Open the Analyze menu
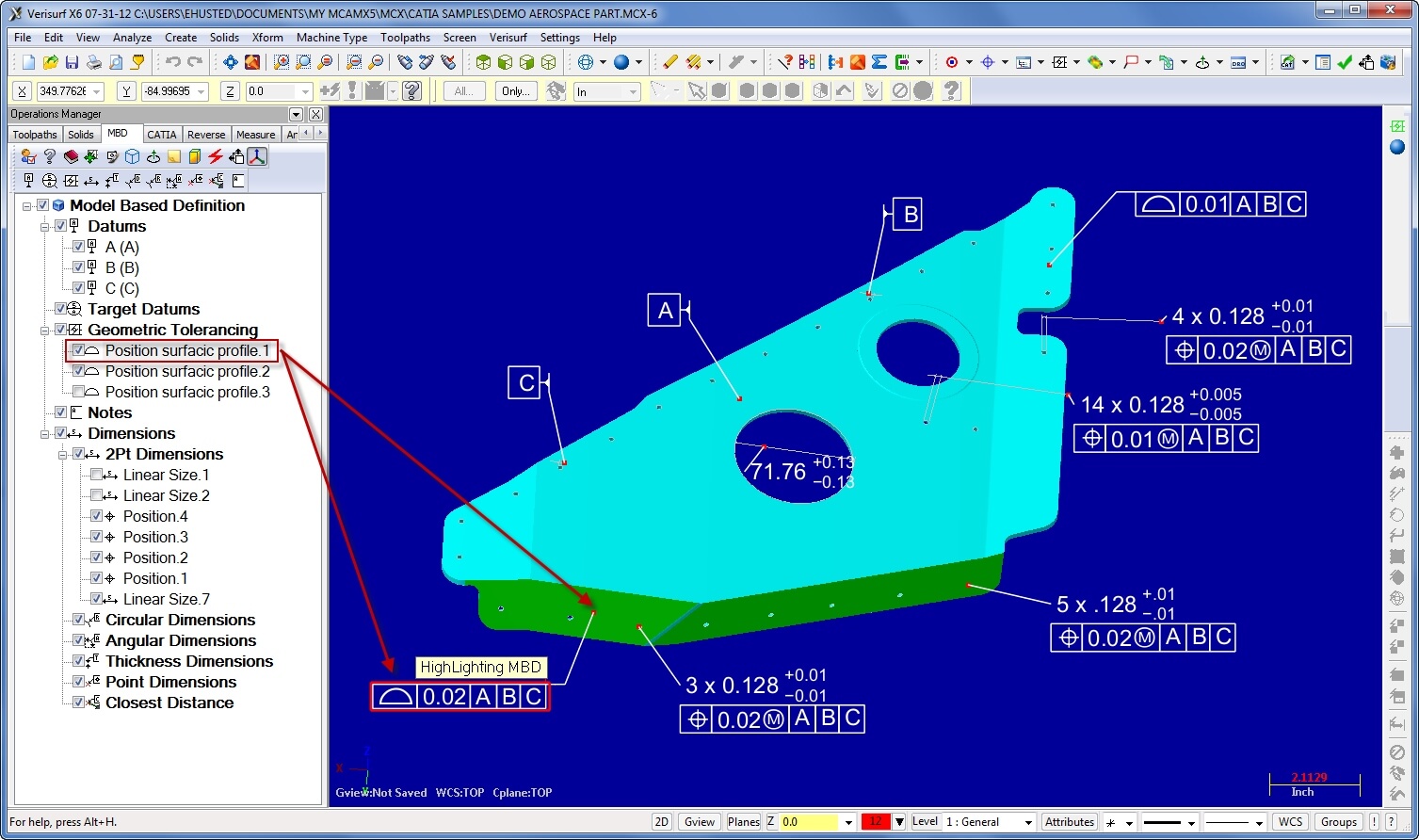 132,38
